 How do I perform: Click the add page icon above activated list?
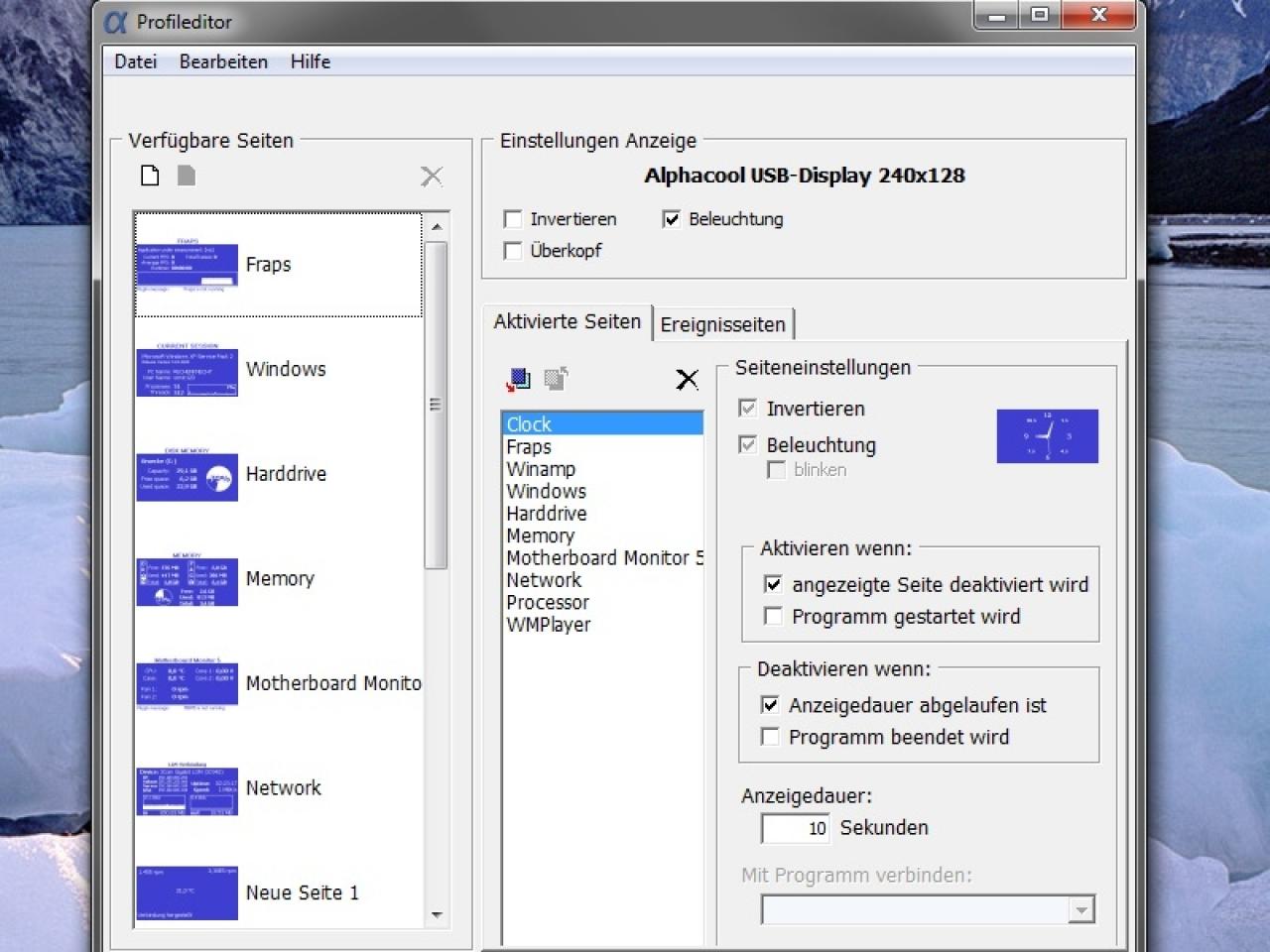pos(518,379)
